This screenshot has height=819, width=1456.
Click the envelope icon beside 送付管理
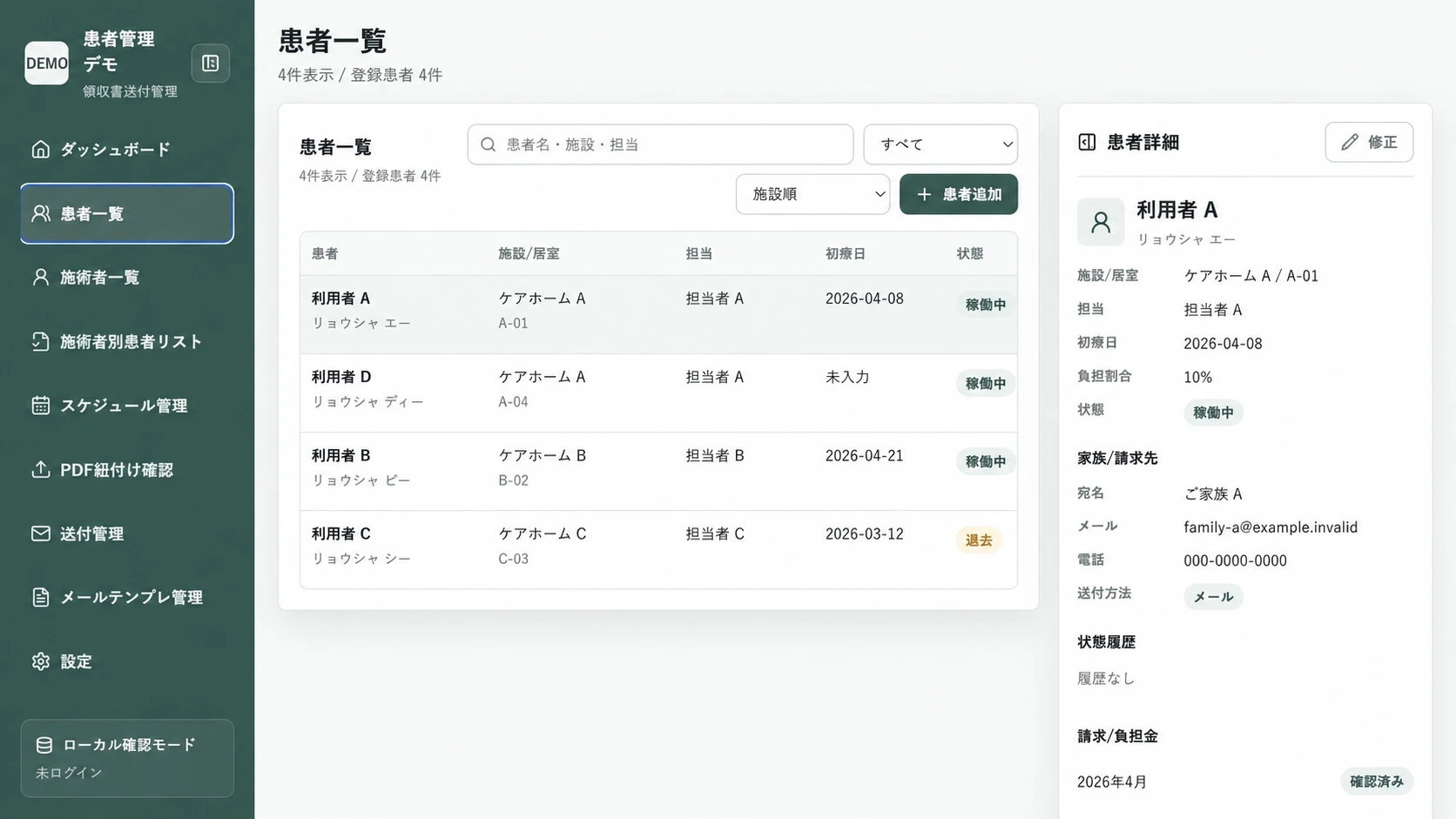click(x=41, y=533)
